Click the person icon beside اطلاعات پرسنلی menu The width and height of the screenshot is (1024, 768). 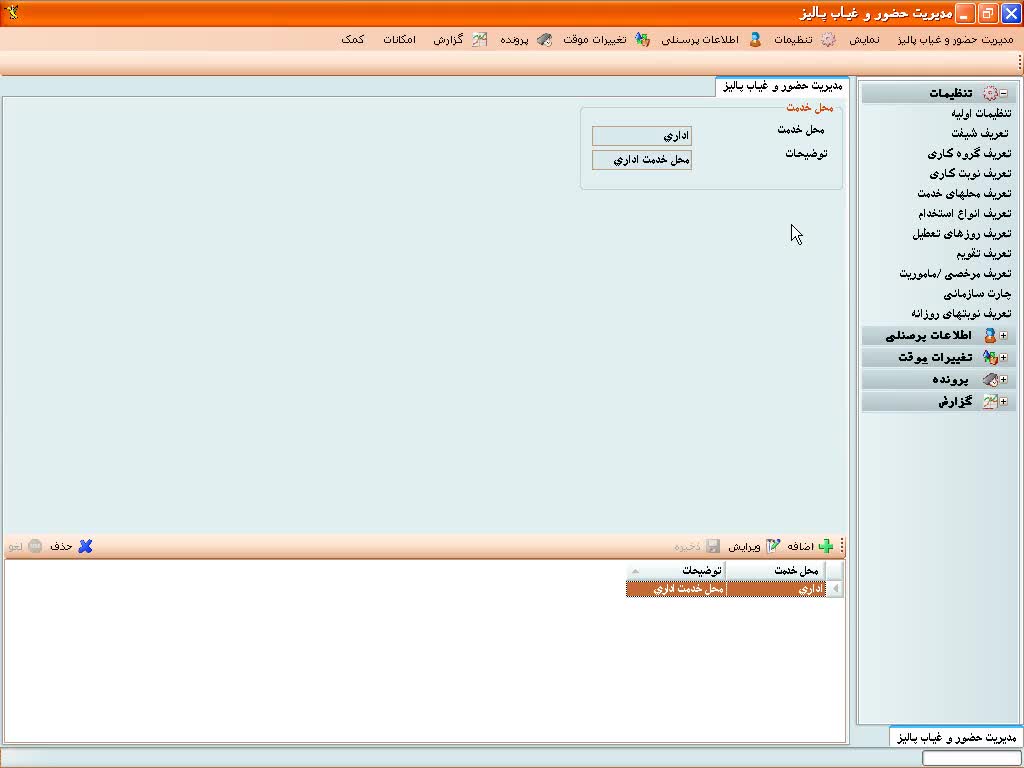click(x=755, y=40)
